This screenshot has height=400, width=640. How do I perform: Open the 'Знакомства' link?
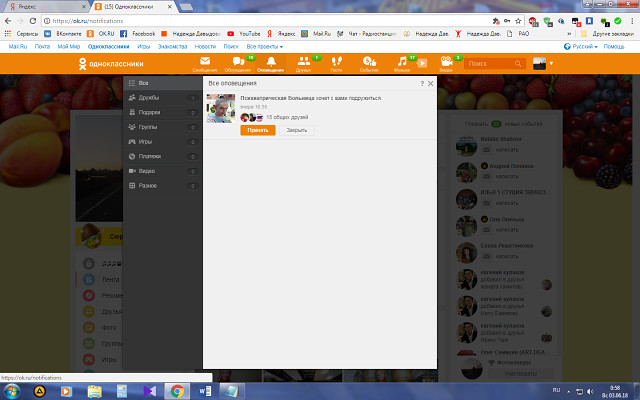tap(172, 47)
